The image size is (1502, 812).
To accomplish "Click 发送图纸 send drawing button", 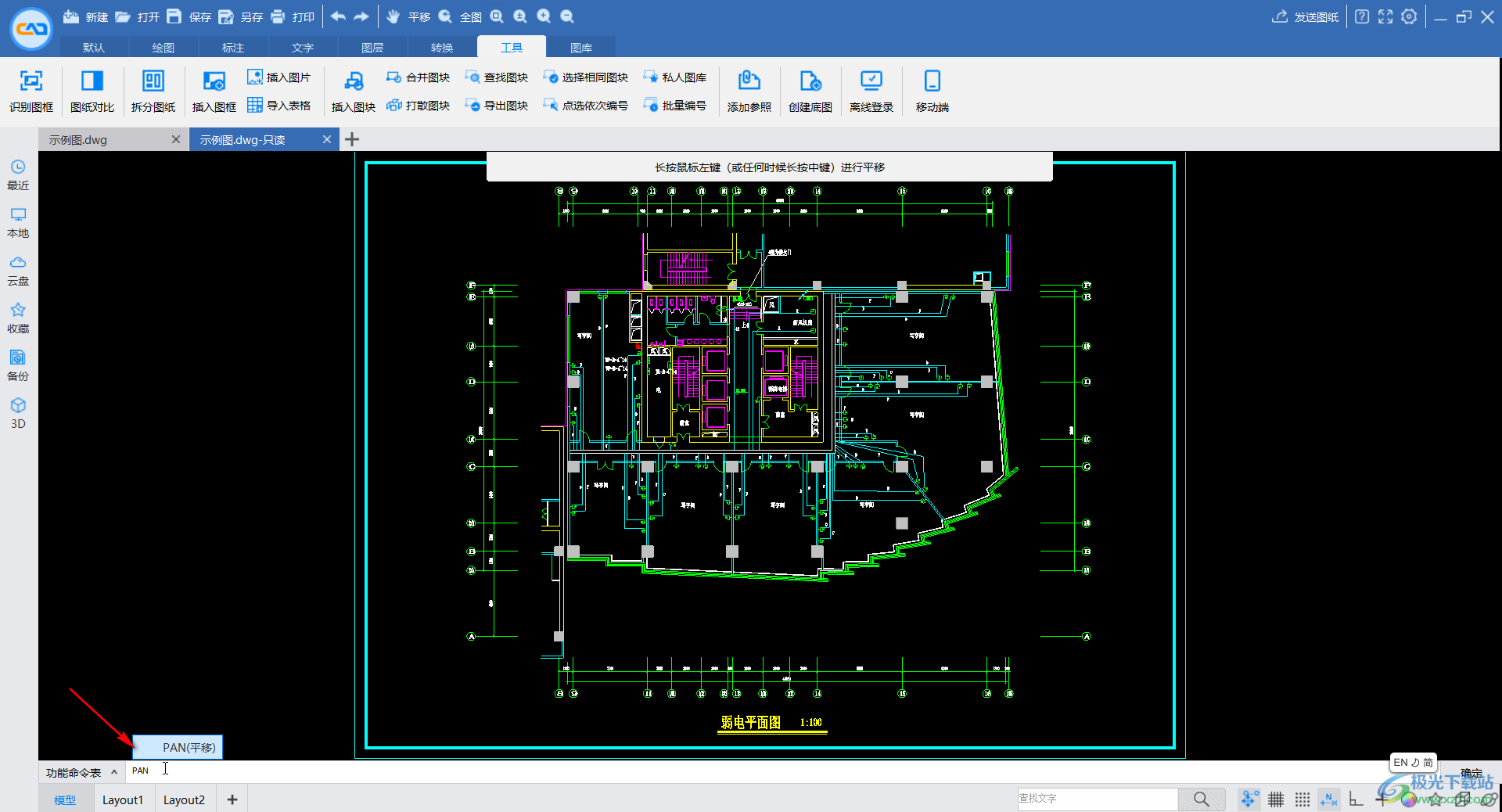I will pyautogui.click(x=1306, y=16).
